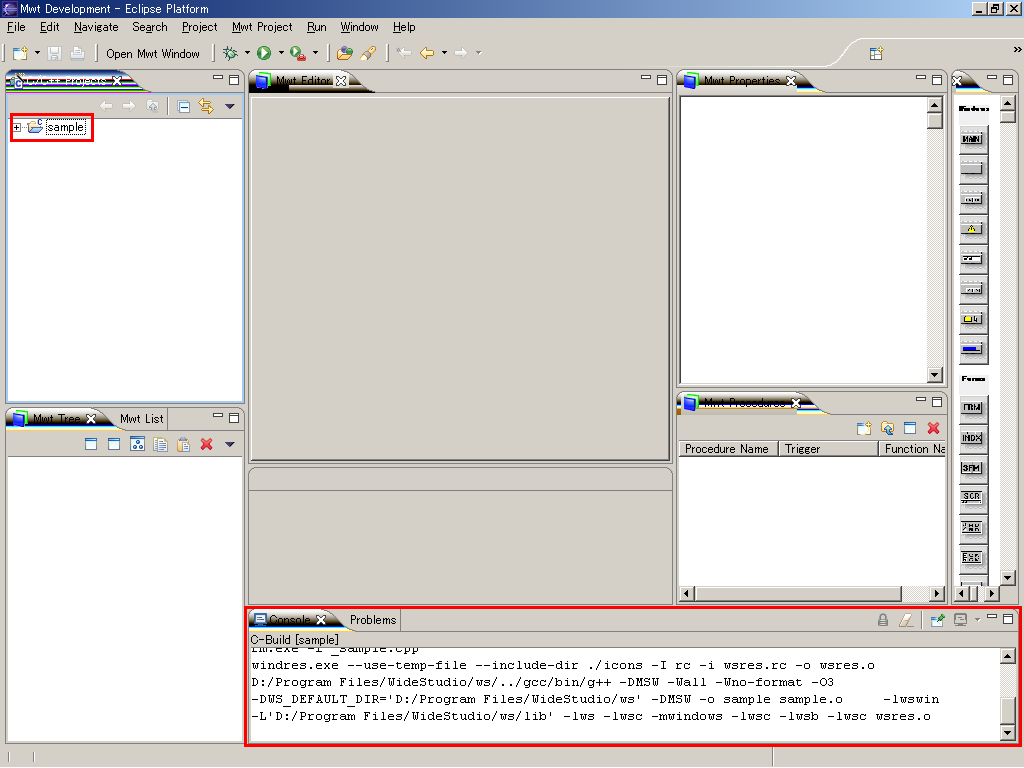Open the Debug dropdown arrow
Viewport: 1024px width, 768px height.
point(248,53)
